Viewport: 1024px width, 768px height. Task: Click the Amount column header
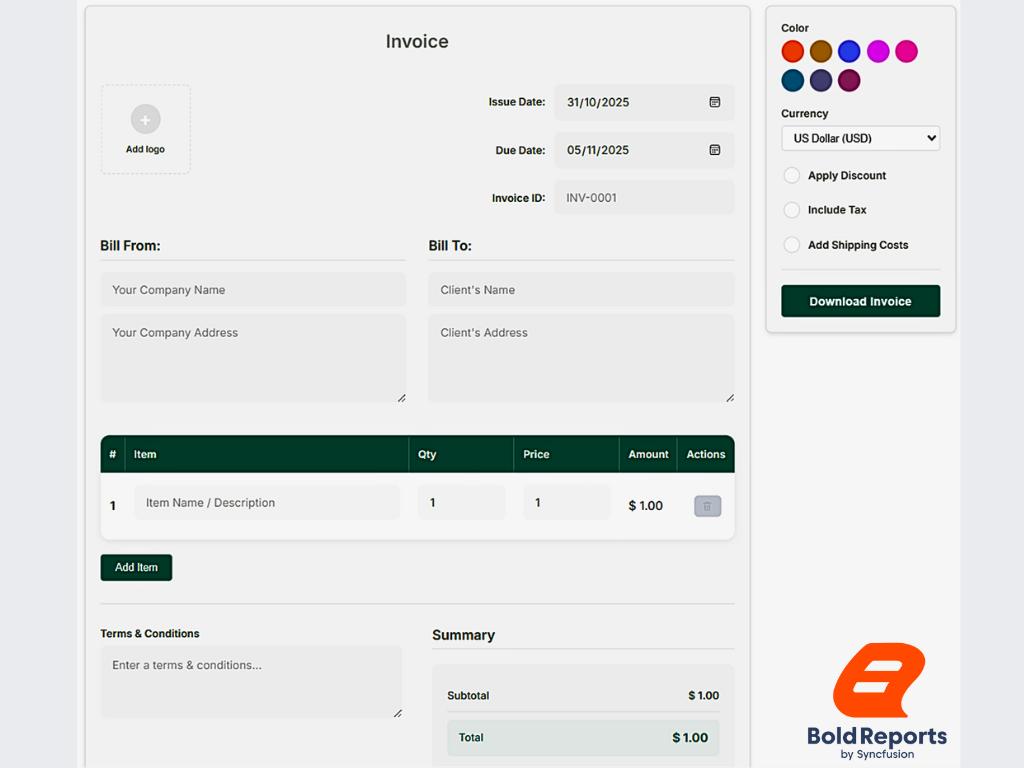pos(648,454)
